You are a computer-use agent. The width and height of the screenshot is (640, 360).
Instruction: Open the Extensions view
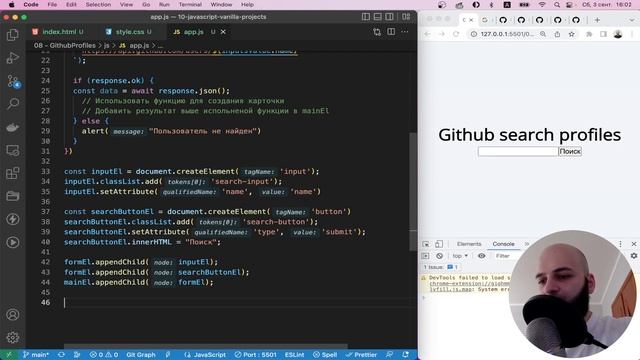tap(13, 173)
